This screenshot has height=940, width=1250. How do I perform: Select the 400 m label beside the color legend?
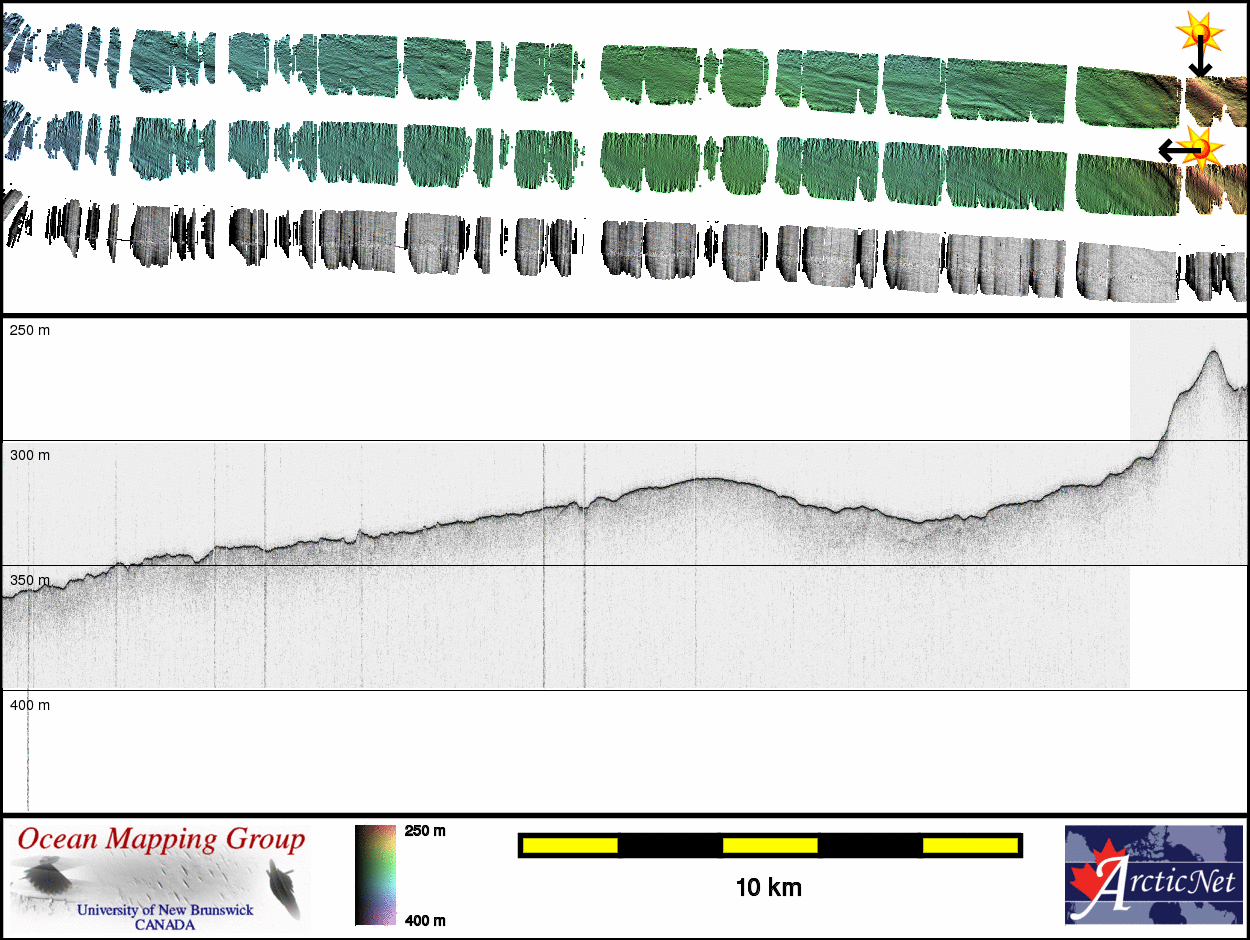click(425, 920)
